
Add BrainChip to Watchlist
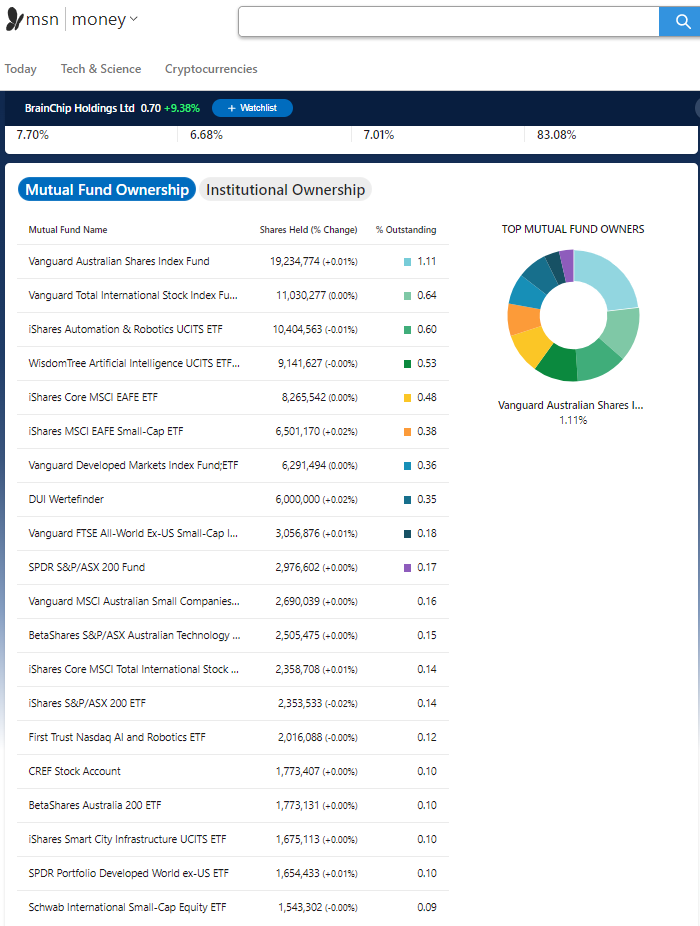click(252, 108)
